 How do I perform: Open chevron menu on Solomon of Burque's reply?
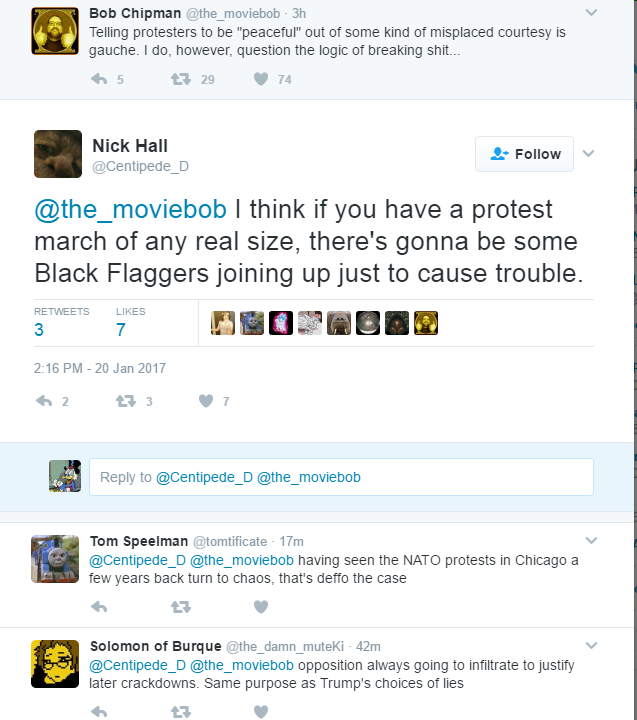pos(592,645)
